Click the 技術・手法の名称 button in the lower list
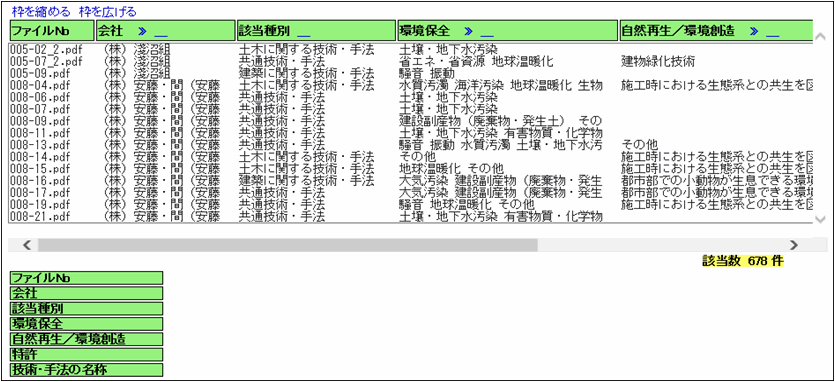Image resolution: width=835 pixels, height=382 pixels. pos(86,370)
